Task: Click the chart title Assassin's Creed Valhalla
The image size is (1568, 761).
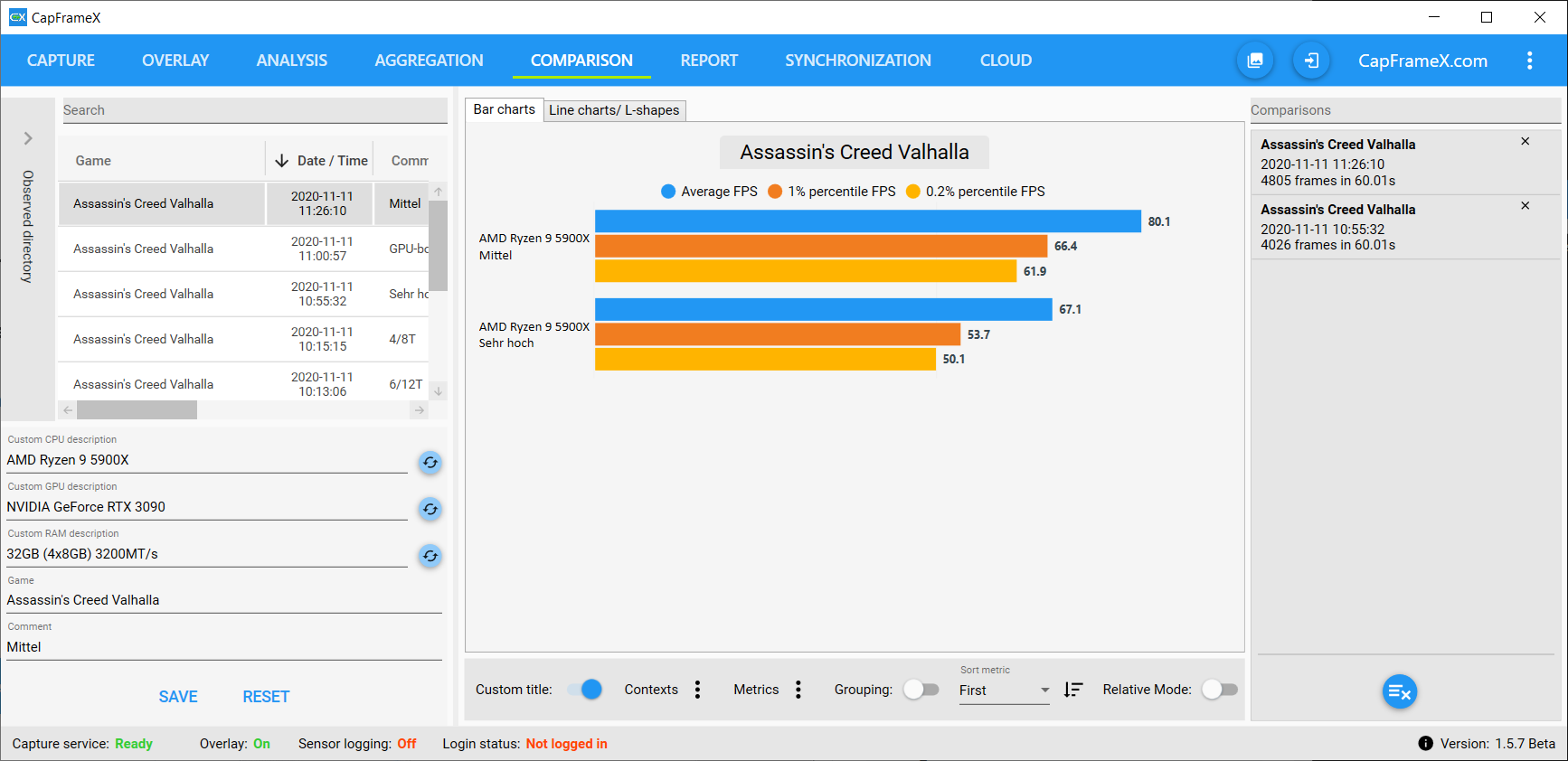Action: [855, 152]
